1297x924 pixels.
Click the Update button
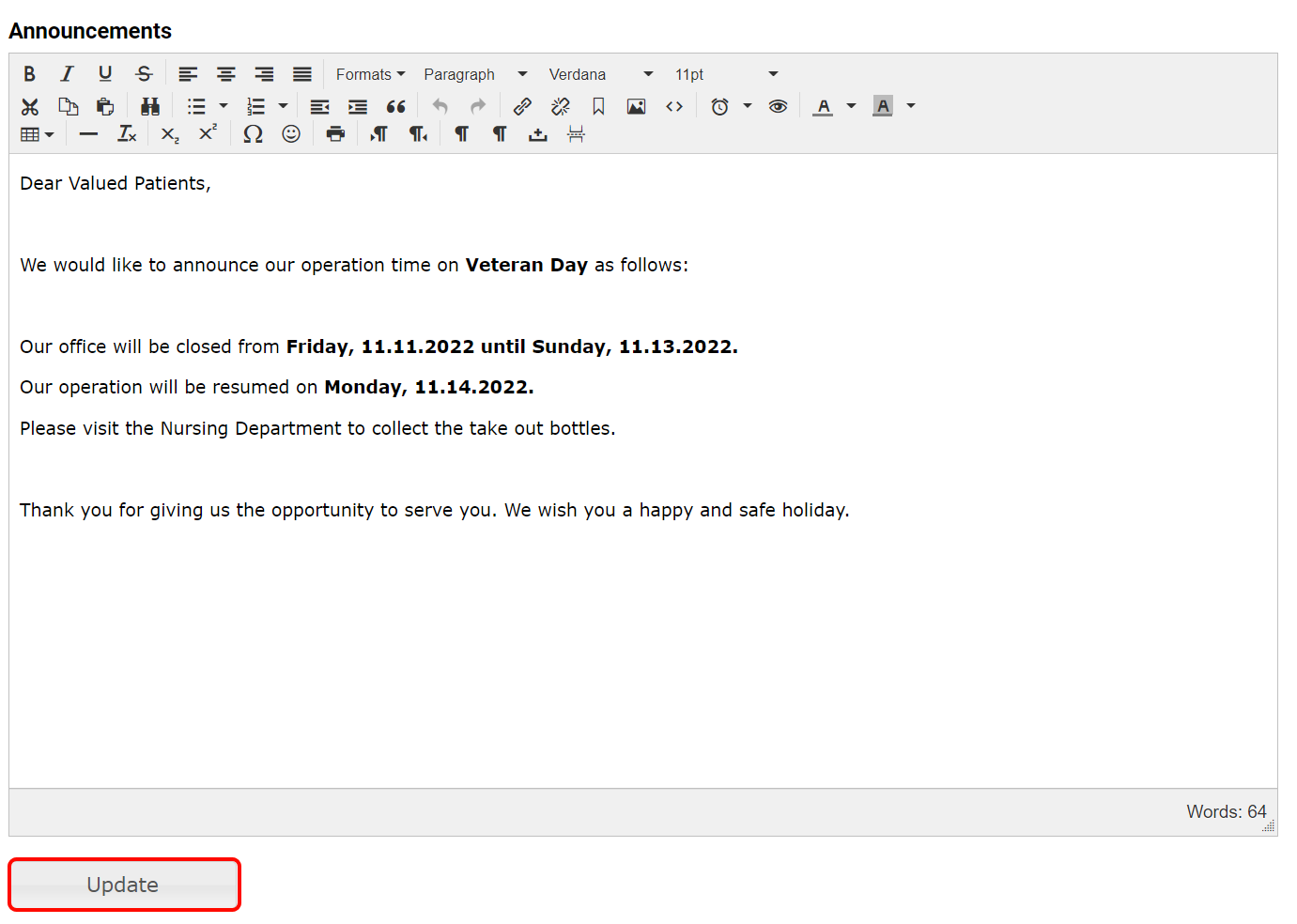[124, 885]
